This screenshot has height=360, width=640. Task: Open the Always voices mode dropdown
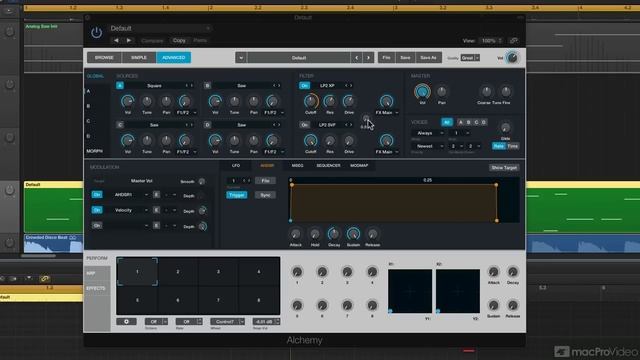coord(428,133)
